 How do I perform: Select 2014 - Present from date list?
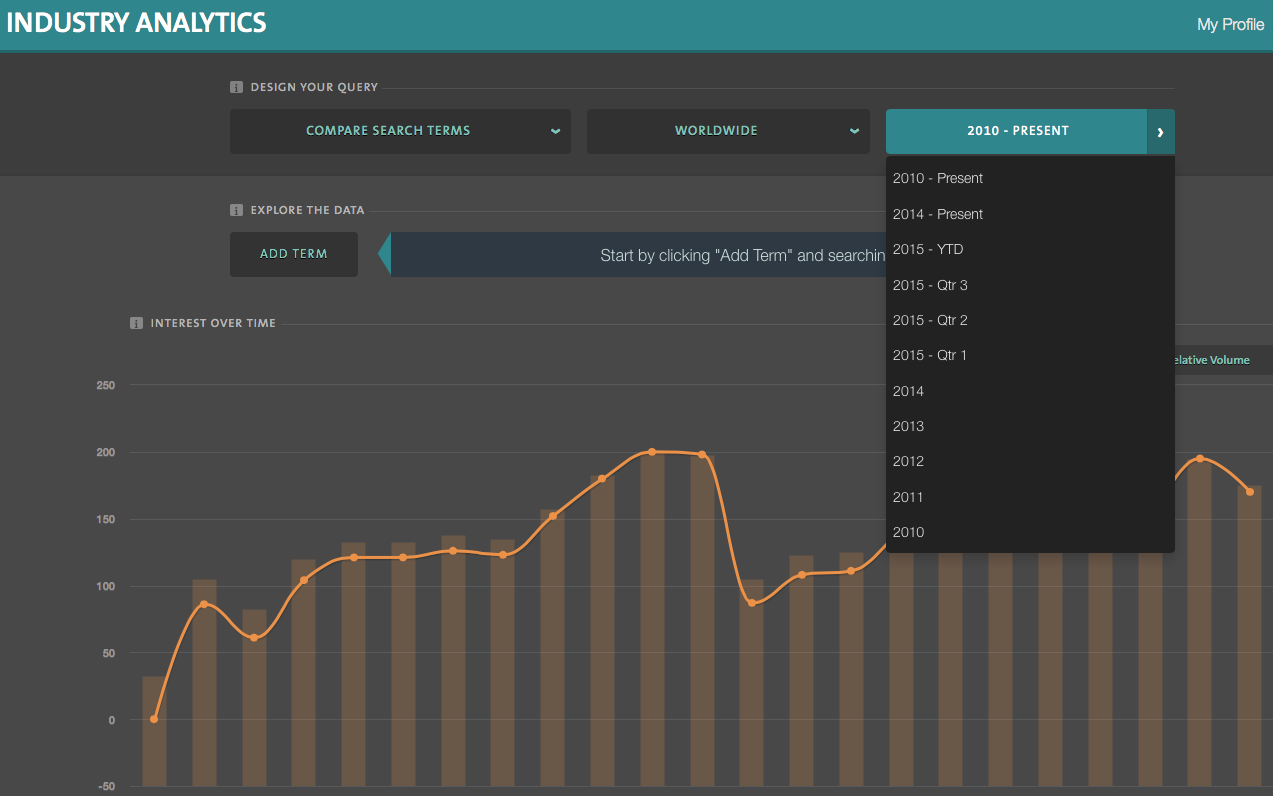coord(938,214)
